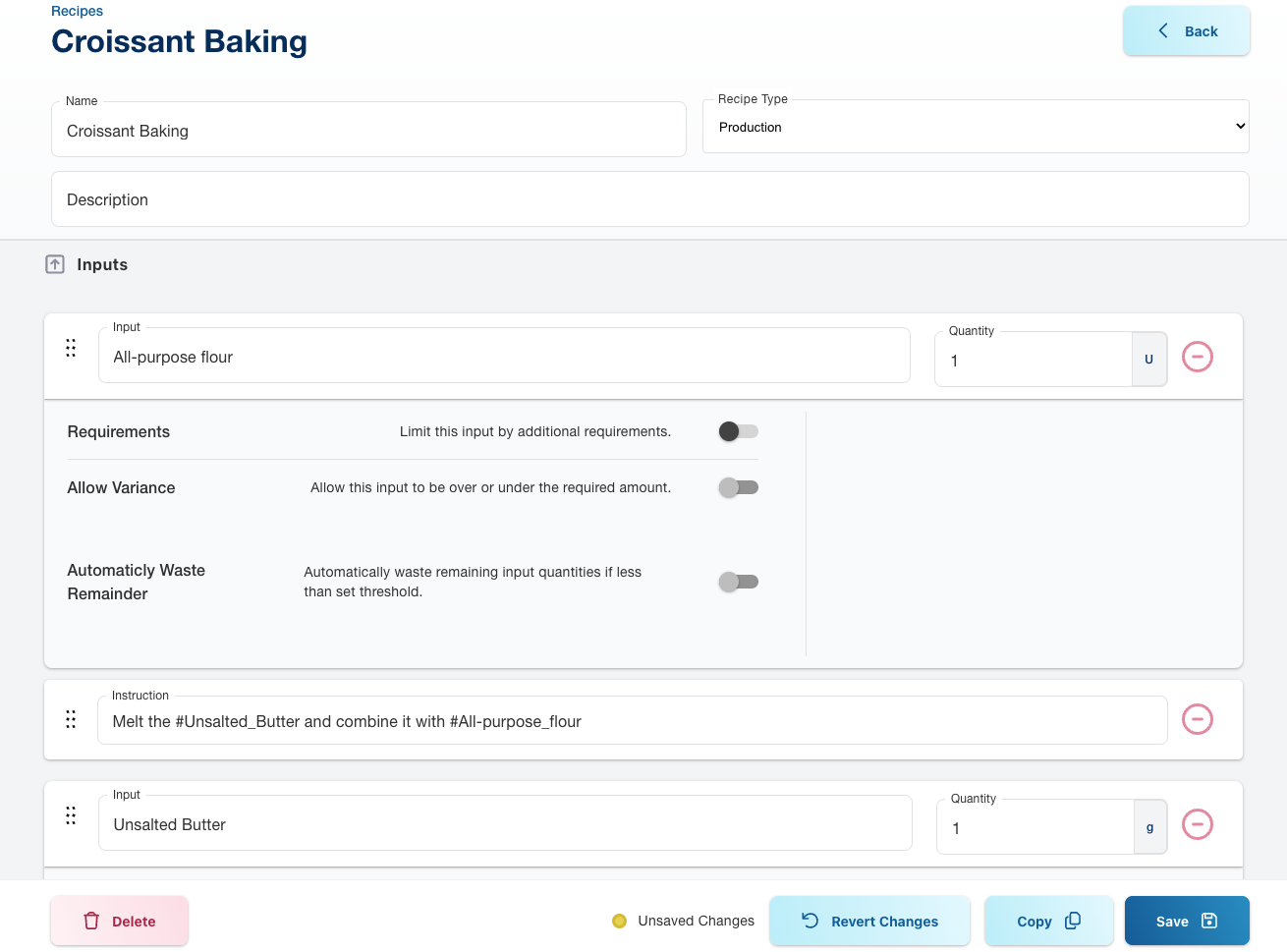Click into the Description field
The height and width of the screenshot is (952, 1287).
(649, 199)
